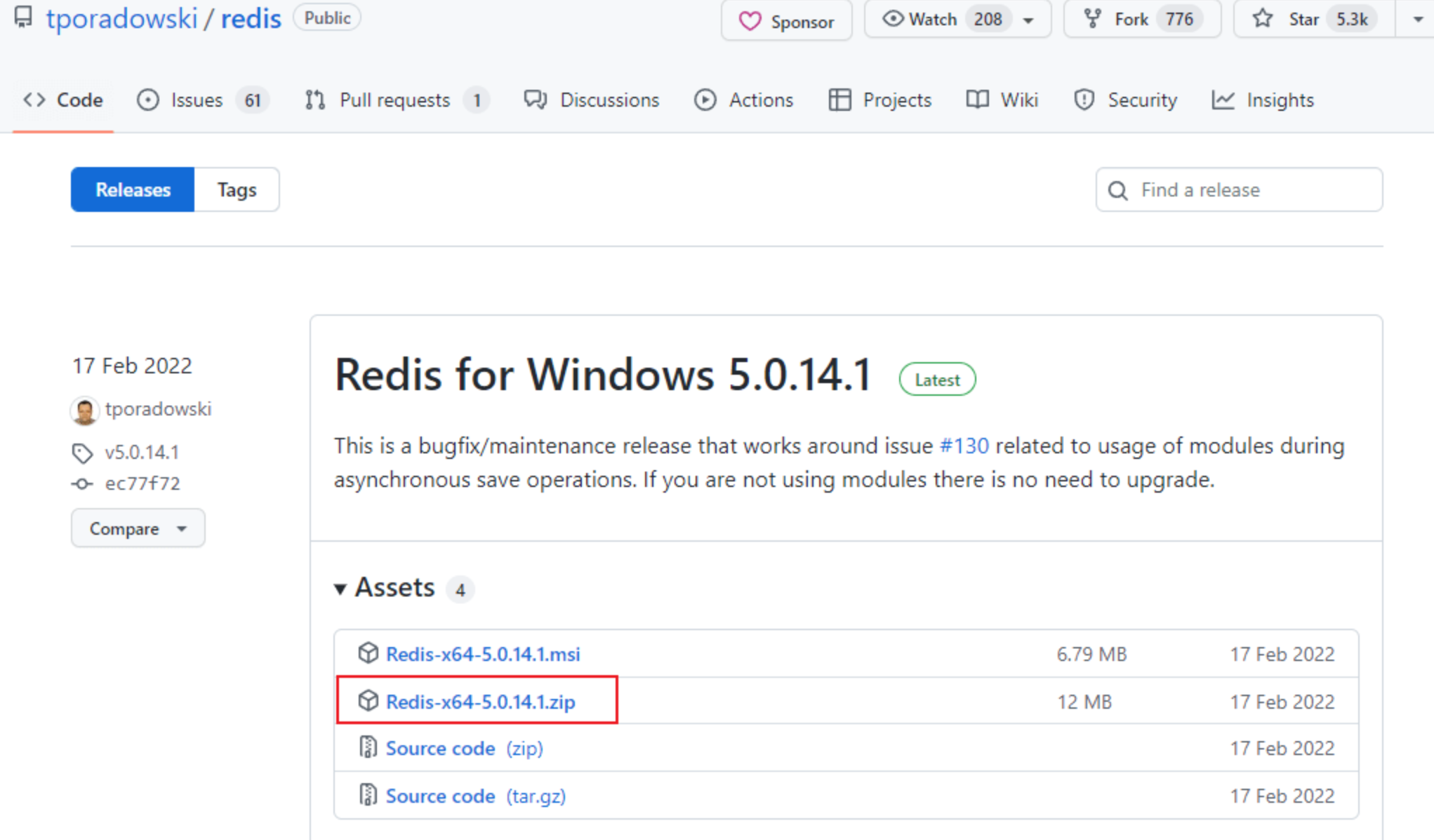Switch to the Code tab
This screenshot has height=840, width=1434.
[63, 100]
